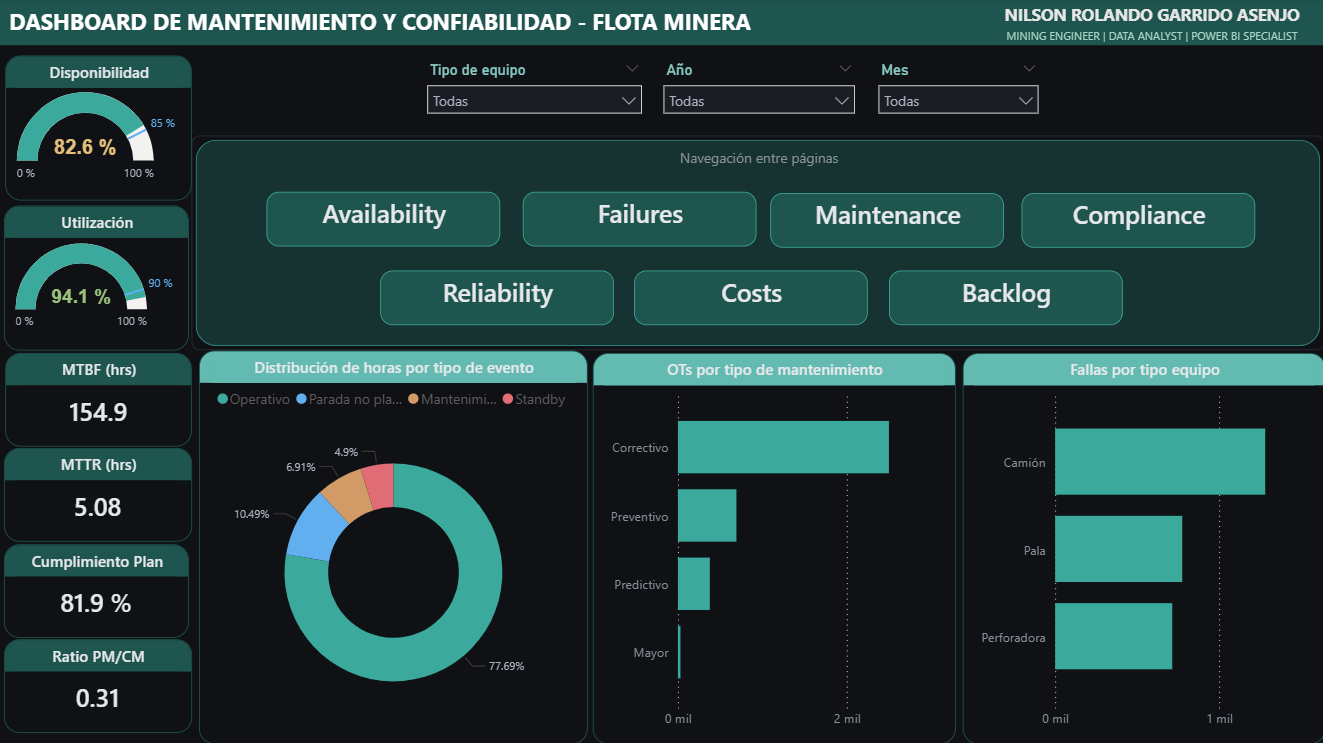This screenshot has height=743, width=1323.
Task: Click the chevron beside Mes header
Action: (1030, 69)
